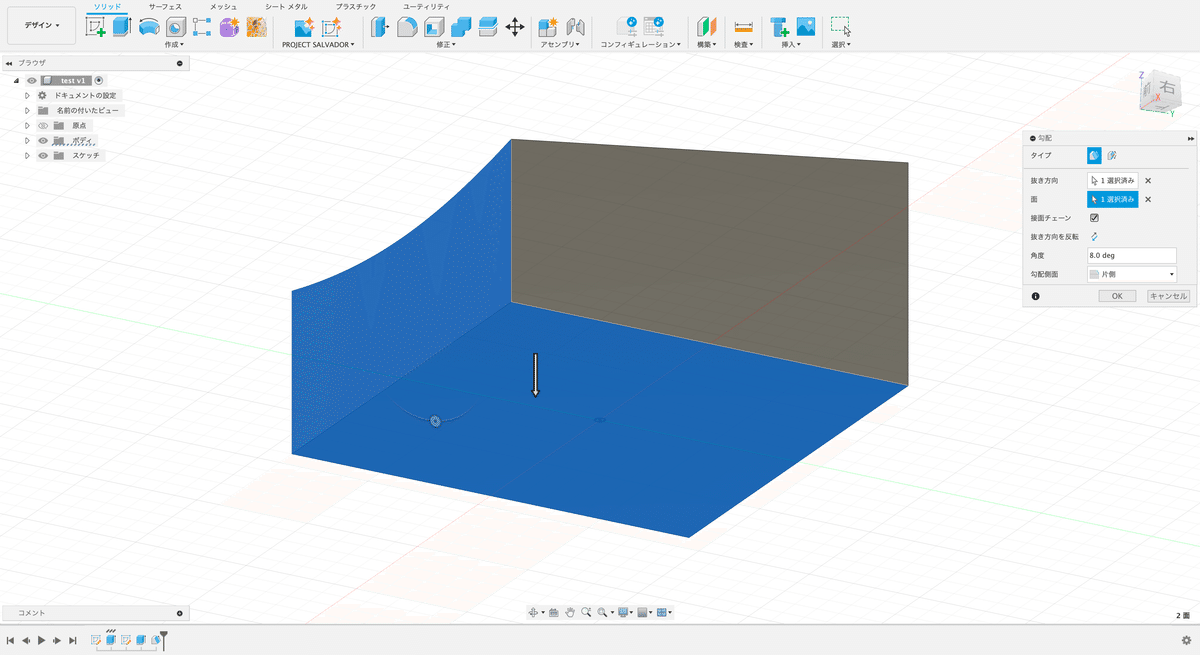Click the Insert derive icon
This screenshot has width=1200, height=655.
point(780,27)
